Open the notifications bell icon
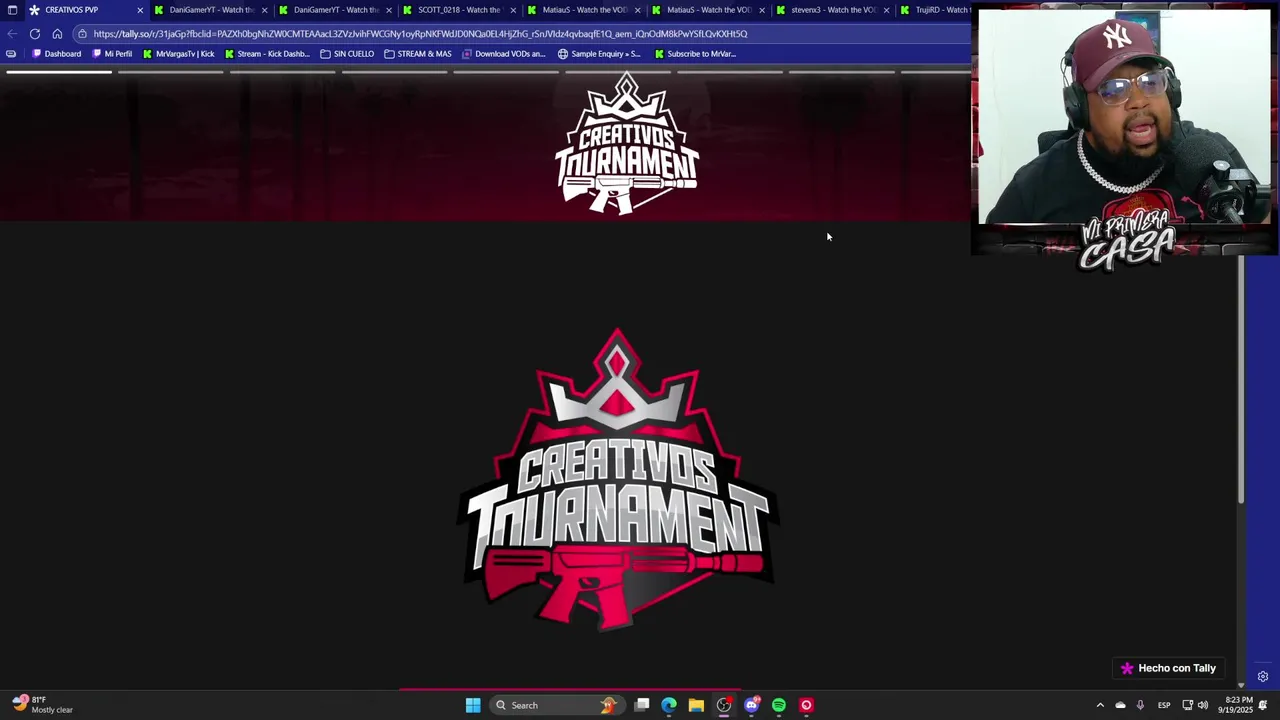Screen dimensions: 1280x720 (1263, 705)
